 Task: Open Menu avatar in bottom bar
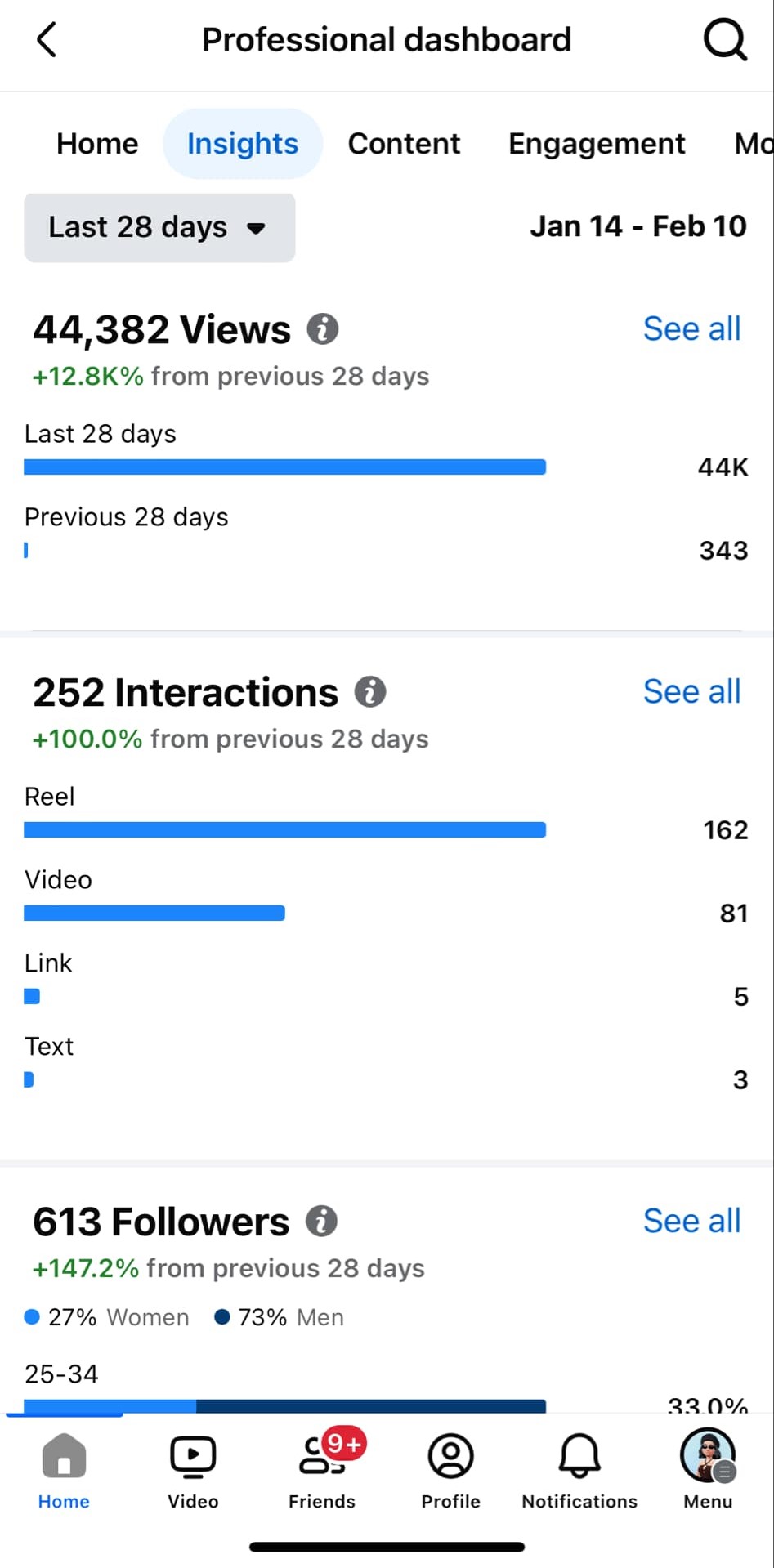[708, 1470]
